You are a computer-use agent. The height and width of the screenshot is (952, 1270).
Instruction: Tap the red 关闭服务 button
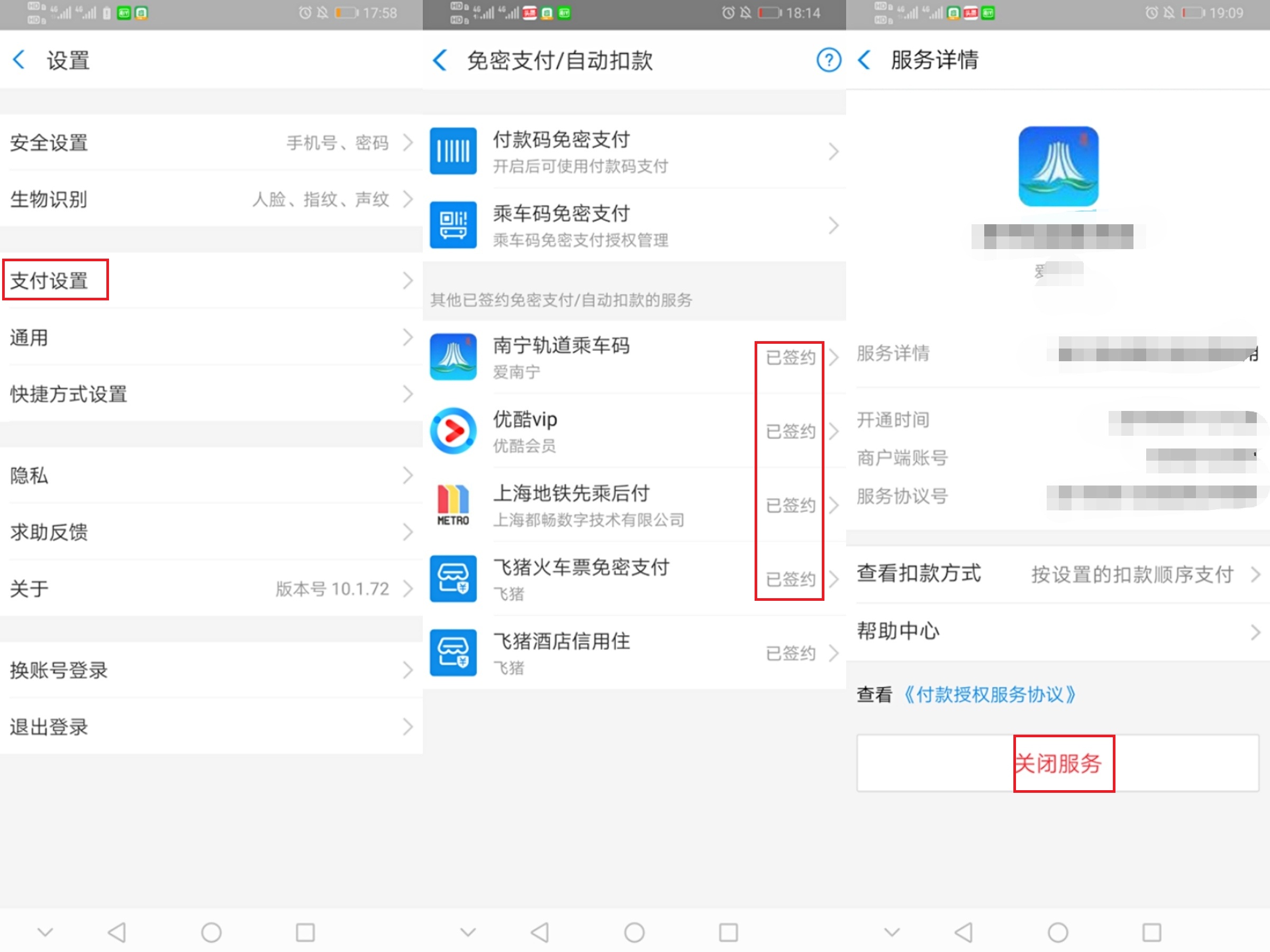pyautogui.click(x=1058, y=763)
